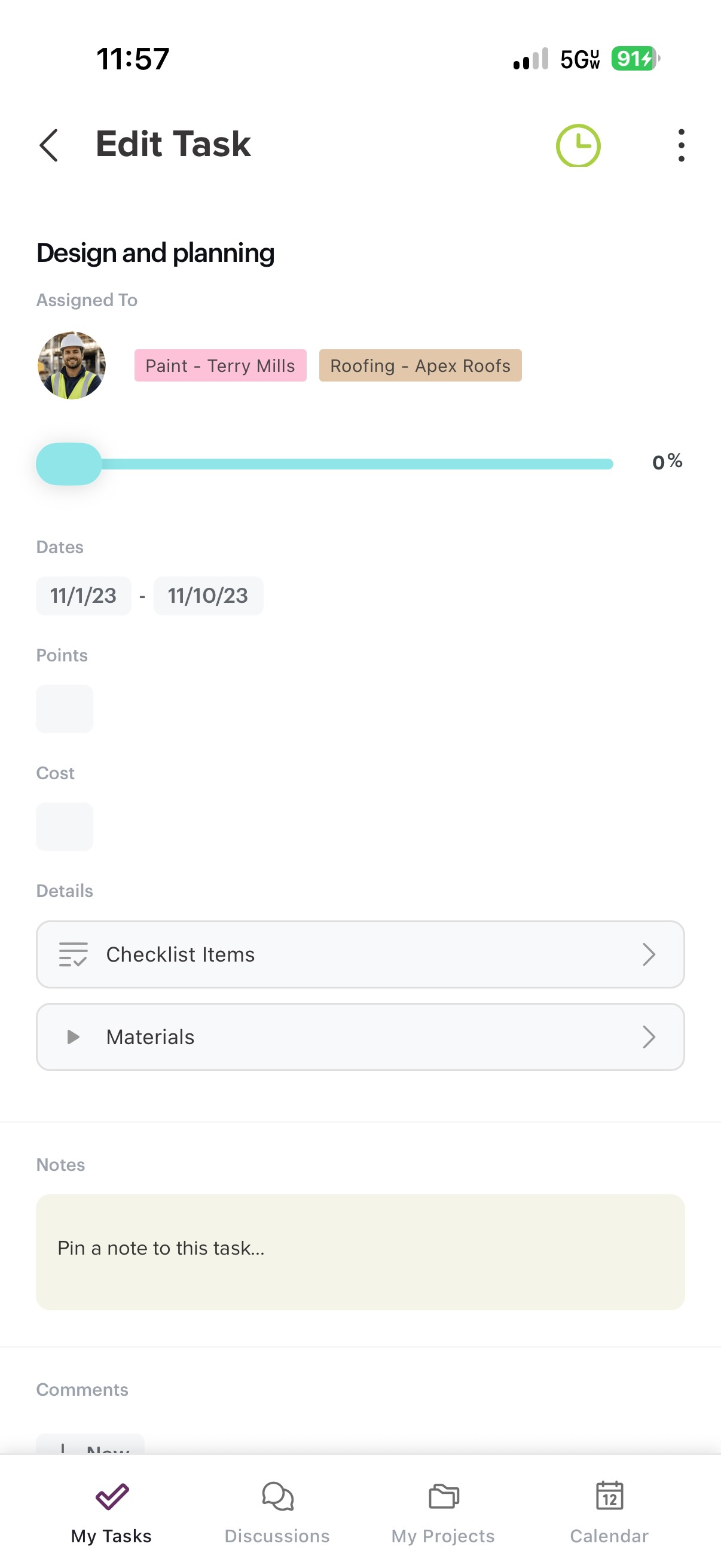Select the Roofing - Apex Roofs tag
721x1568 pixels.
[x=420, y=365]
